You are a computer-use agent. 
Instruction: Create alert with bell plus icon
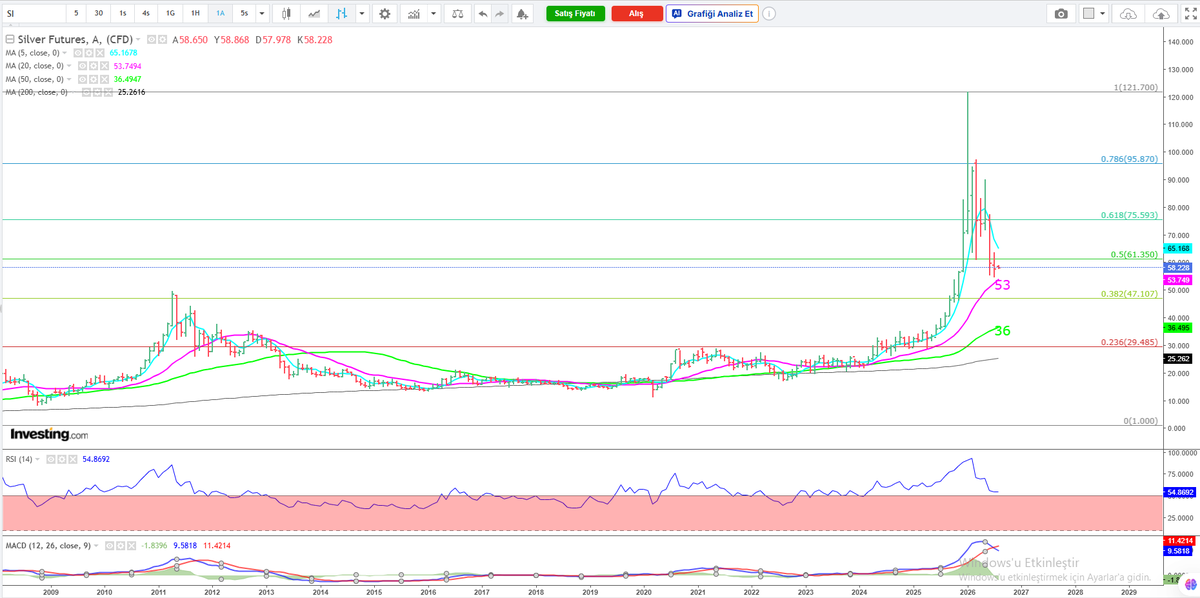click(523, 14)
